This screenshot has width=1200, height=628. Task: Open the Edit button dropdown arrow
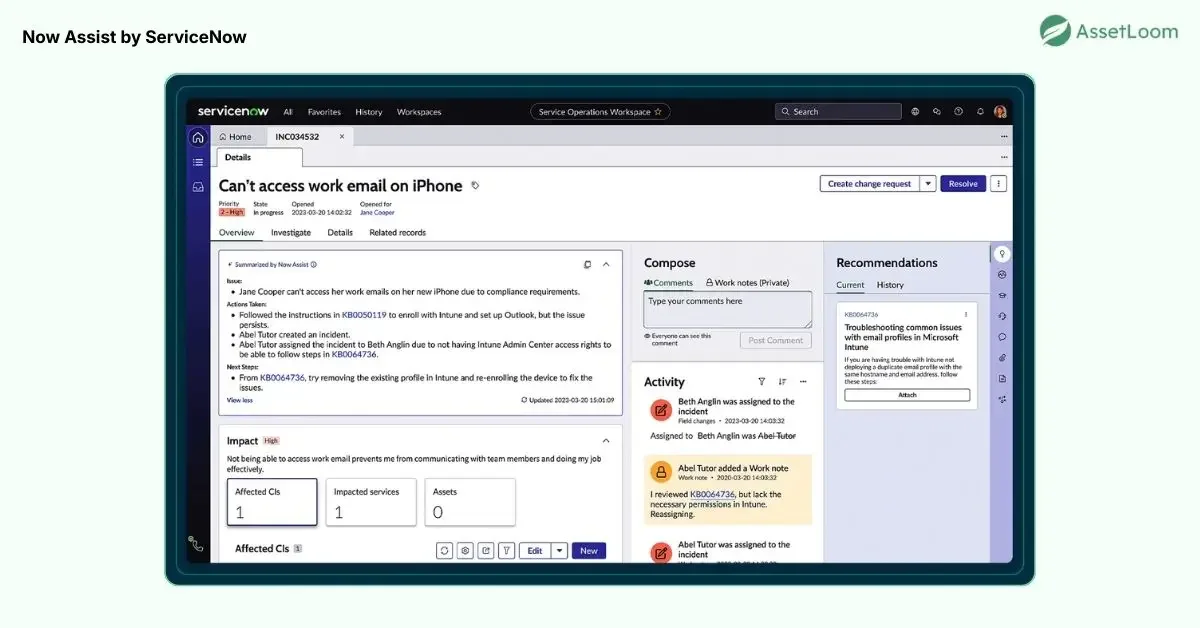tap(559, 551)
